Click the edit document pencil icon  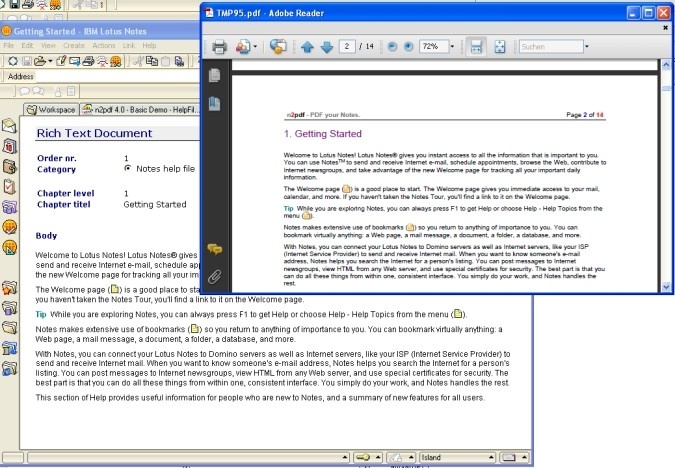tap(61, 61)
